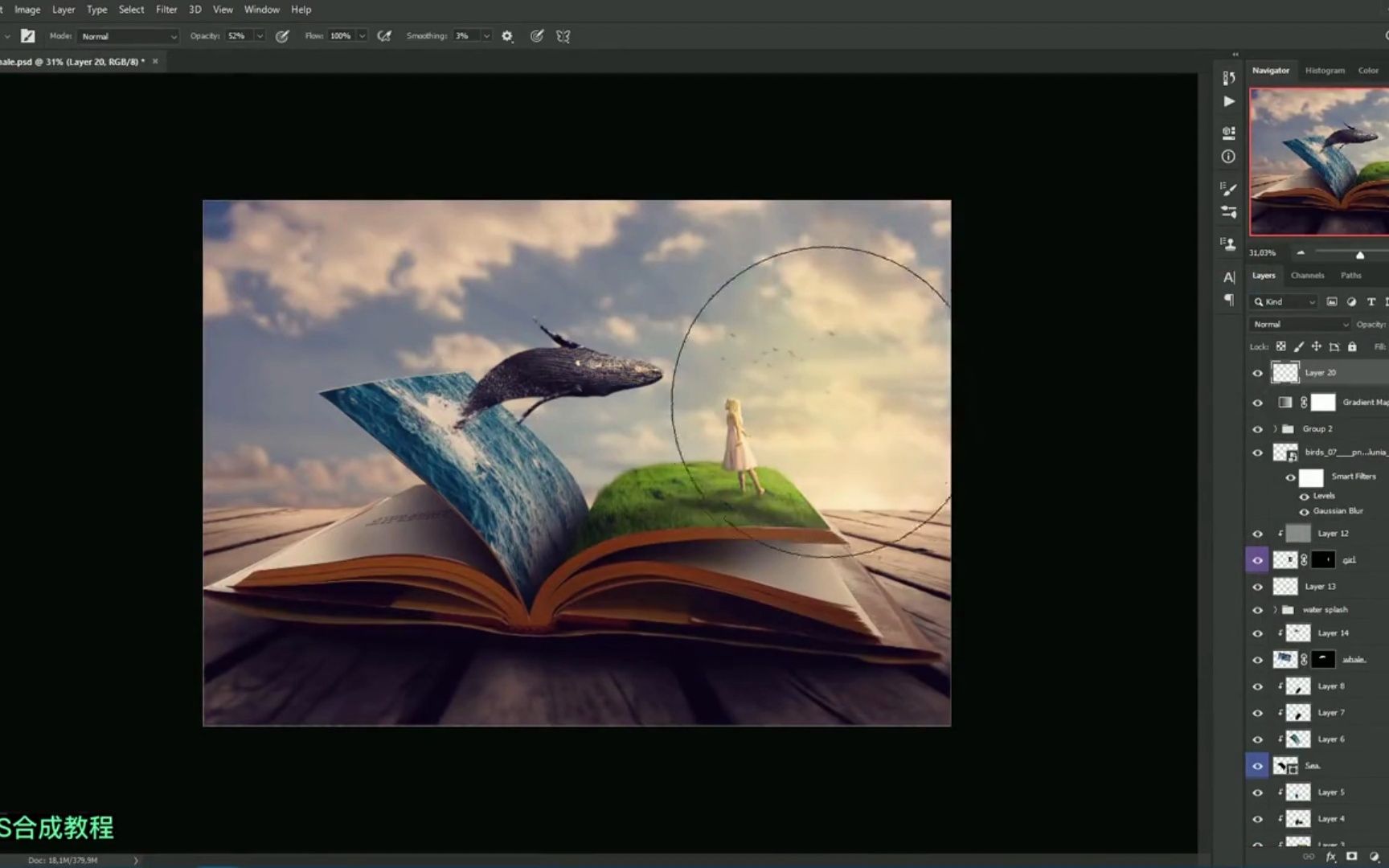Open the Actions panel play icon
The image size is (1389, 868).
(x=1228, y=101)
